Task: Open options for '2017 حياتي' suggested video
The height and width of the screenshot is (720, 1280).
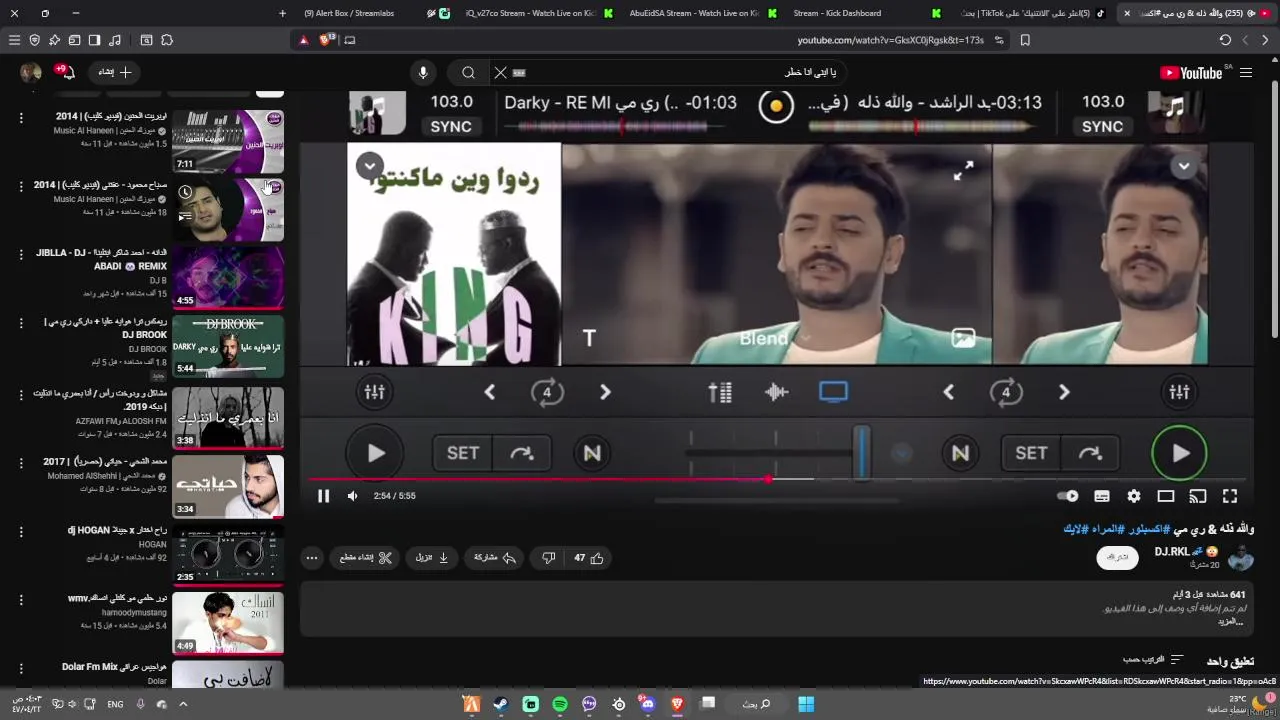Action: [21, 463]
